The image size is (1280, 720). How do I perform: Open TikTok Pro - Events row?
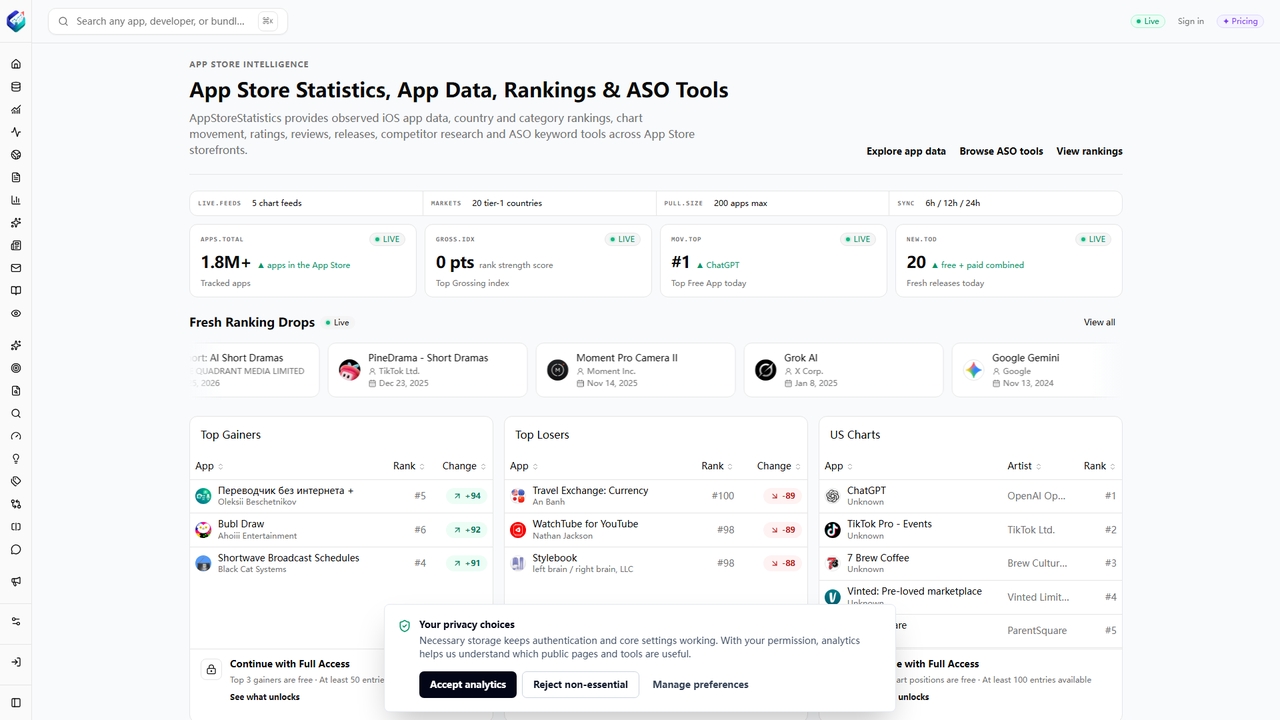coord(970,530)
